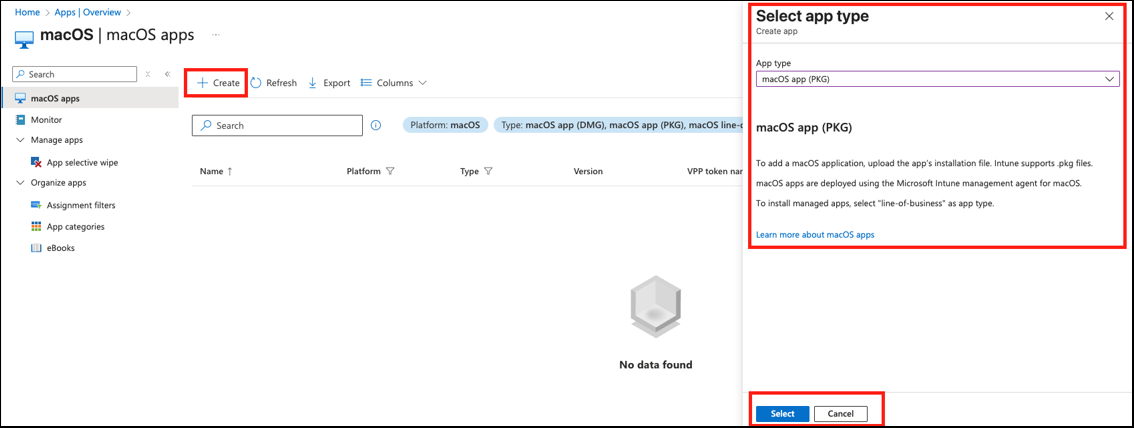Open eBooks in sidebar
Image resolution: width=1134 pixels, height=428 pixels.
[x=60, y=248]
